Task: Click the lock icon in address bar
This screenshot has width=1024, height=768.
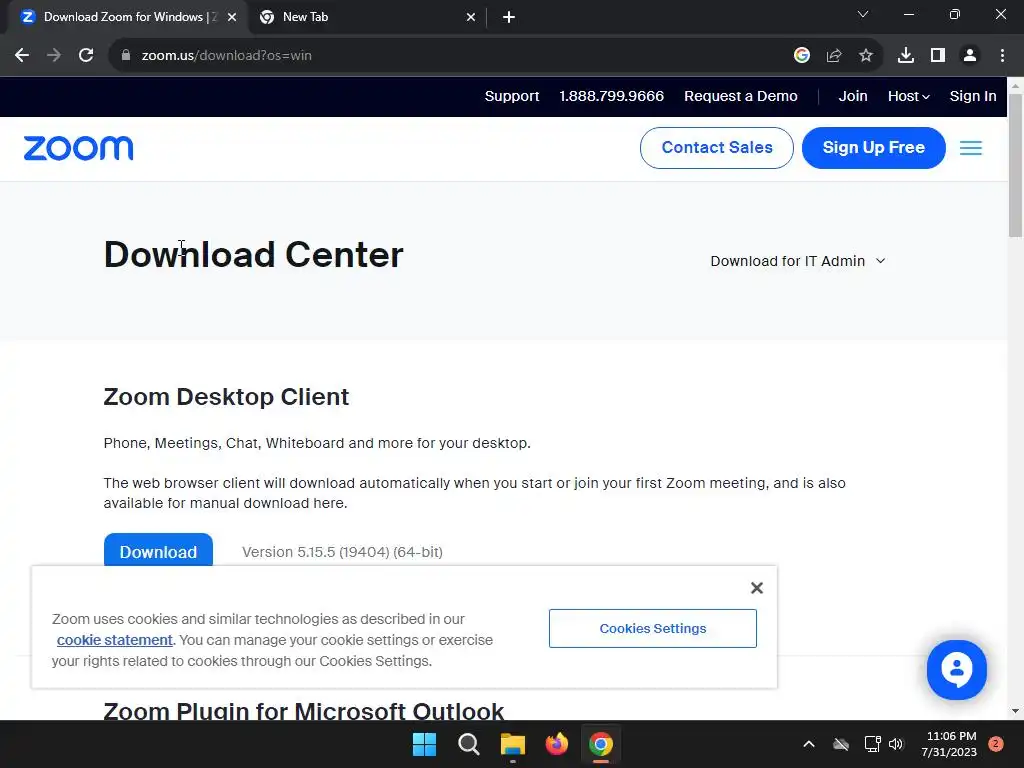Action: (126, 56)
